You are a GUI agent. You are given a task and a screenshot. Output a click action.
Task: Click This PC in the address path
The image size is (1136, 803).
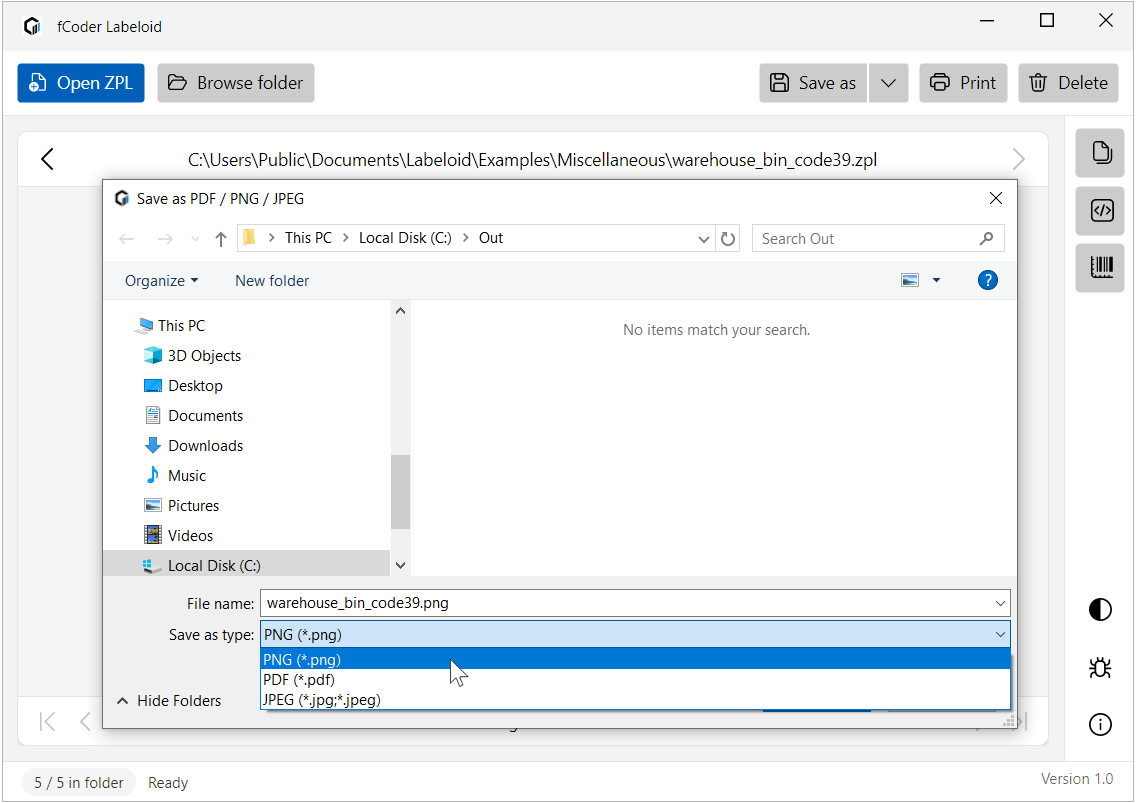pyautogui.click(x=308, y=238)
